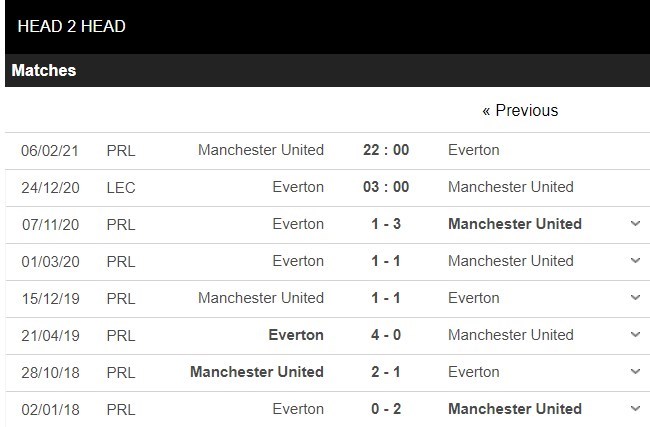Open the 22 : 00 upcoming match time
The image size is (650, 427).
coord(386,150)
